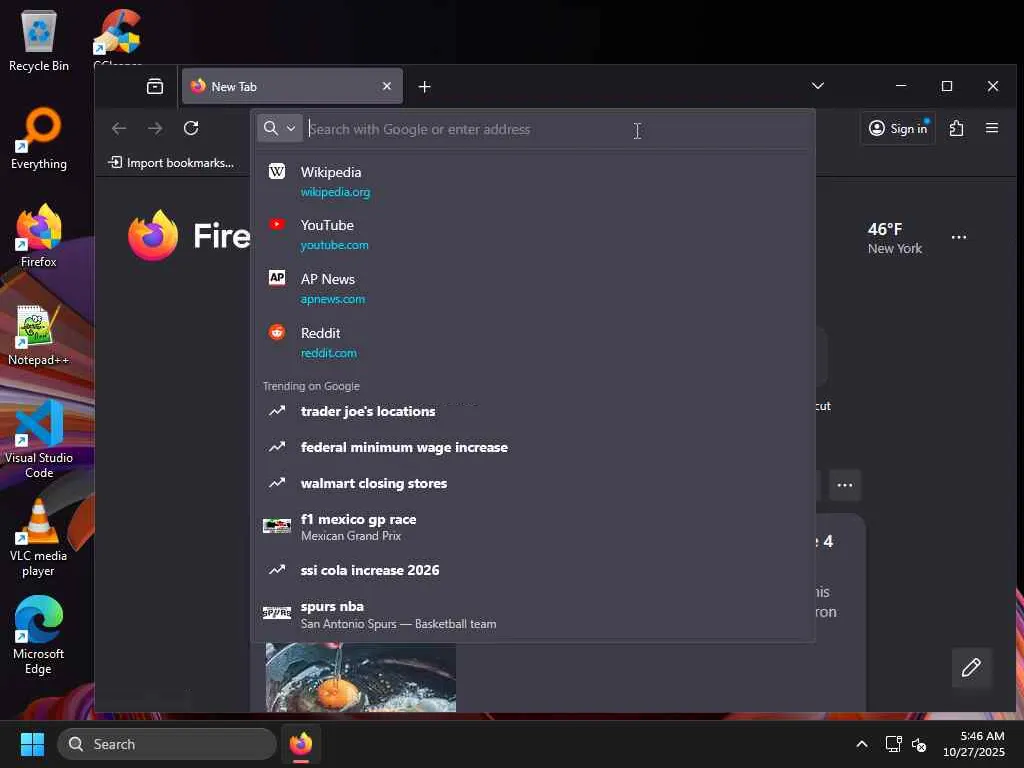Viewport: 1024px width, 768px height.
Task: Open the Notepad++ desktop shortcut
Action: [39, 335]
